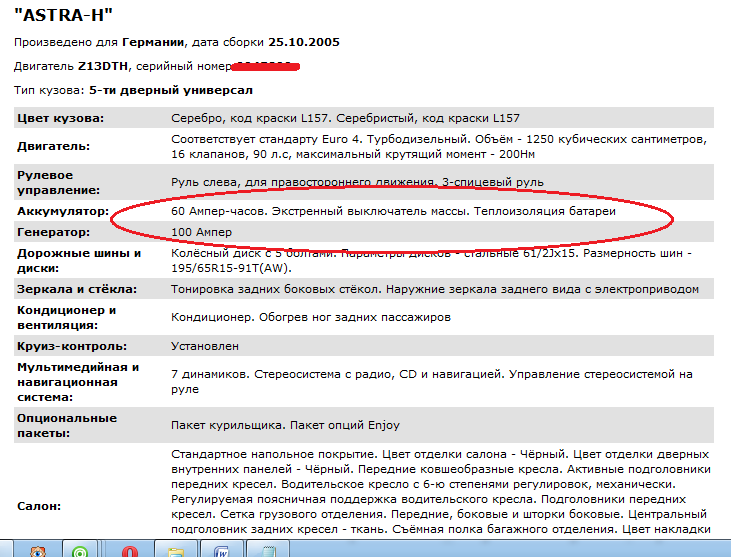Screen dimensions: 731x557
Task: Click the Салон row label
Action: 39,506
